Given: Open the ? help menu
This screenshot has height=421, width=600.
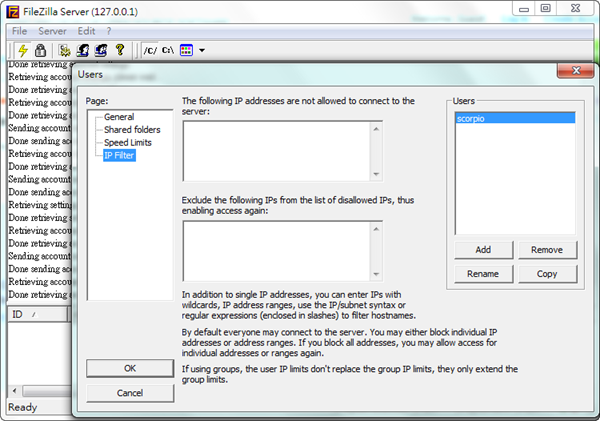Looking at the screenshot, I should pyautogui.click(x=109, y=31).
